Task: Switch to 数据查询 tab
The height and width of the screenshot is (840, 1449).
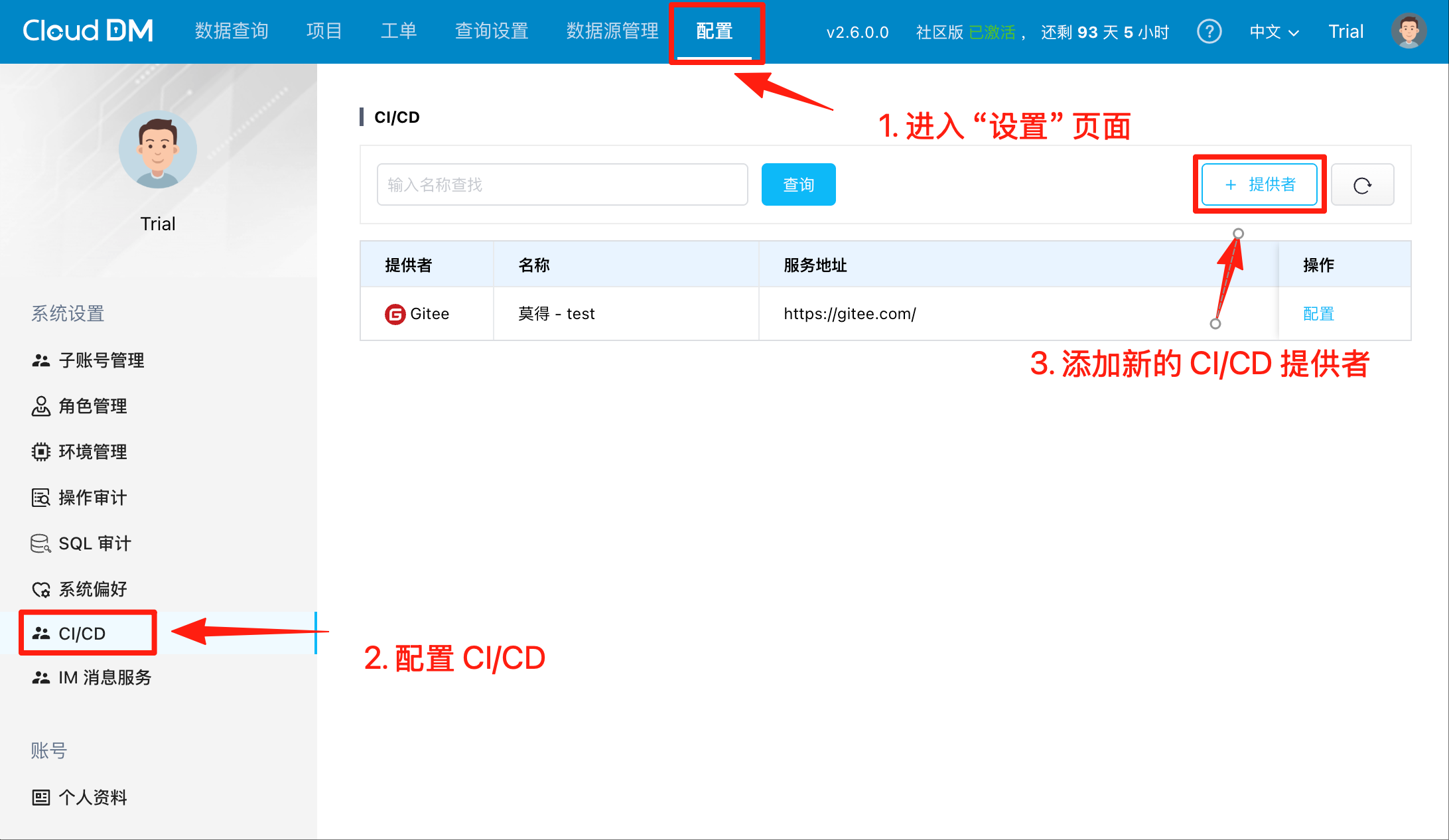Action: tap(232, 31)
